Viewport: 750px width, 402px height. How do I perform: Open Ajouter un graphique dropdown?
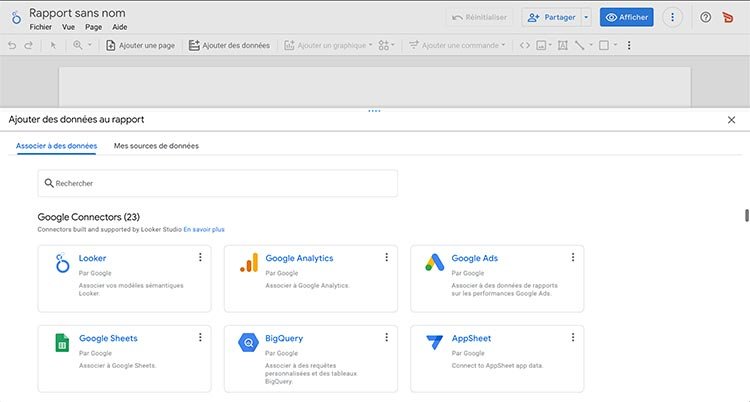tap(328, 45)
